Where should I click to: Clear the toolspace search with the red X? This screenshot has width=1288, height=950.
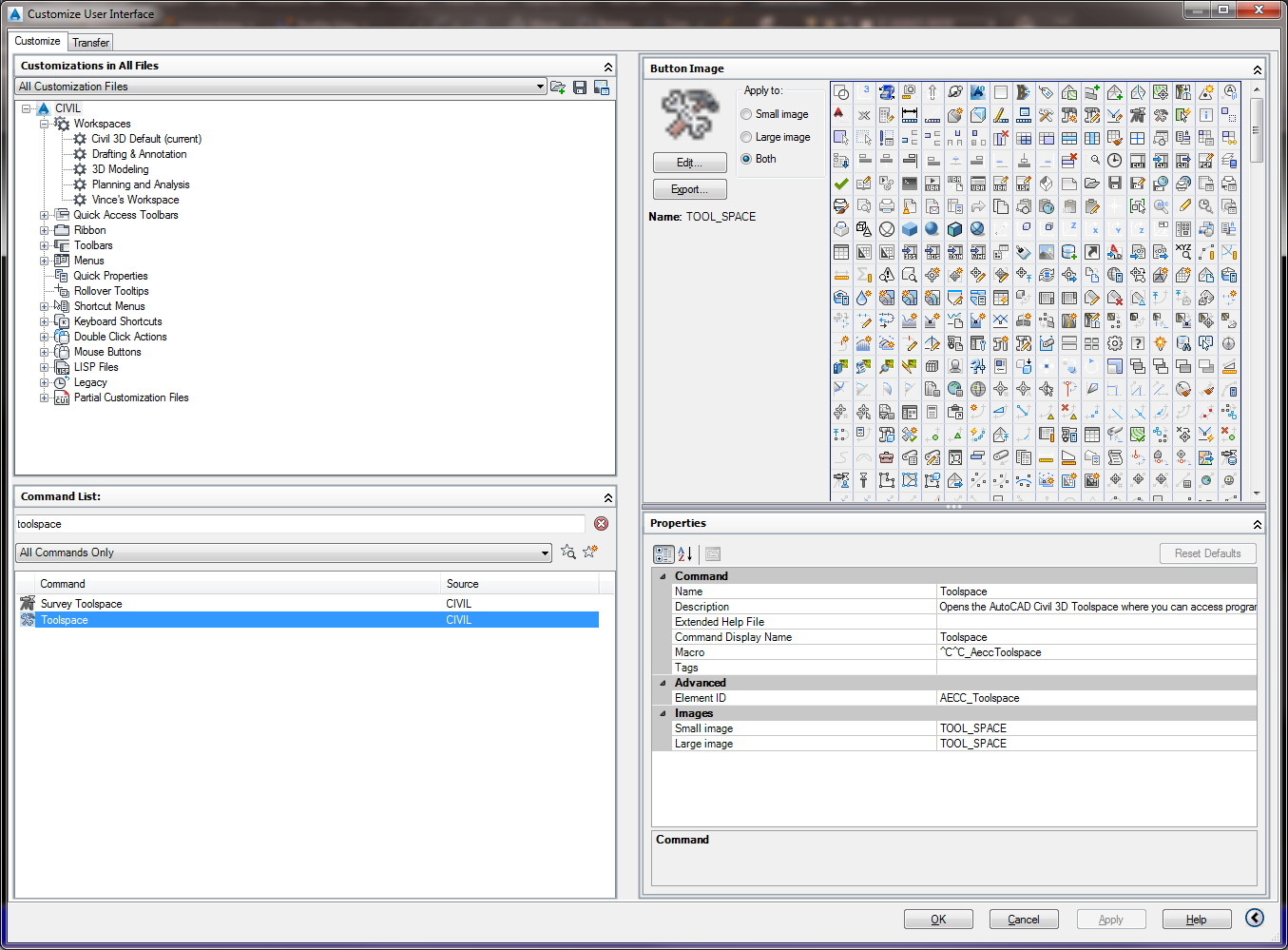tap(599, 523)
